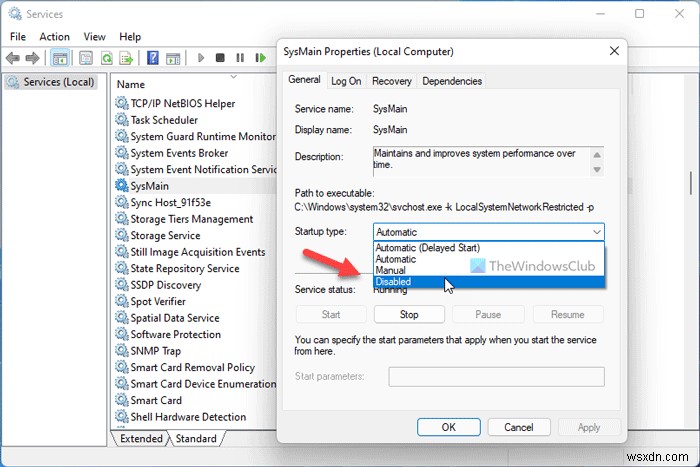Image resolution: width=700 pixels, height=467 pixels.
Task: Switch to the Extended view tab
Action: 141,439
